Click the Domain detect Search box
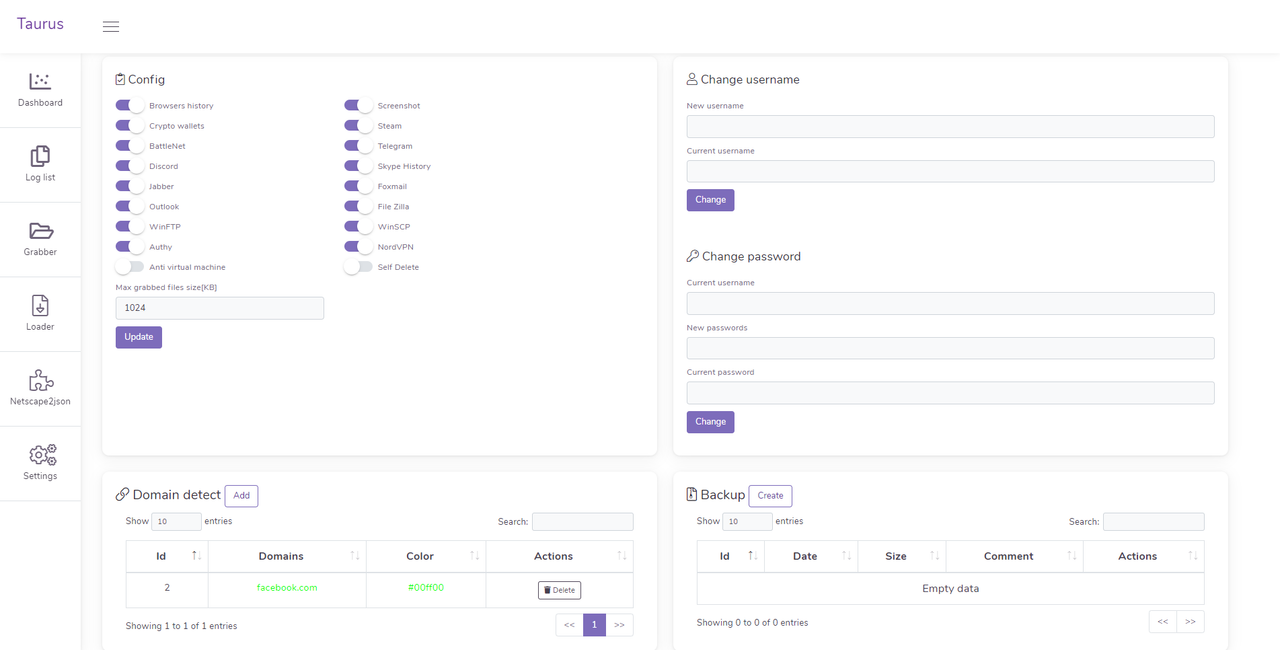The height and width of the screenshot is (650, 1280). pyautogui.click(x=582, y=522)
